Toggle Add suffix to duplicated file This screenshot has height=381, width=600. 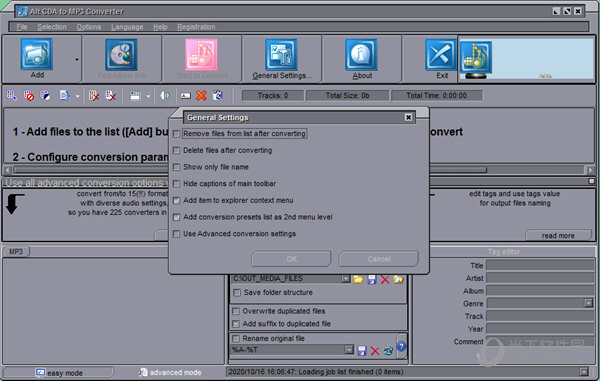click(x=236, y=324)
